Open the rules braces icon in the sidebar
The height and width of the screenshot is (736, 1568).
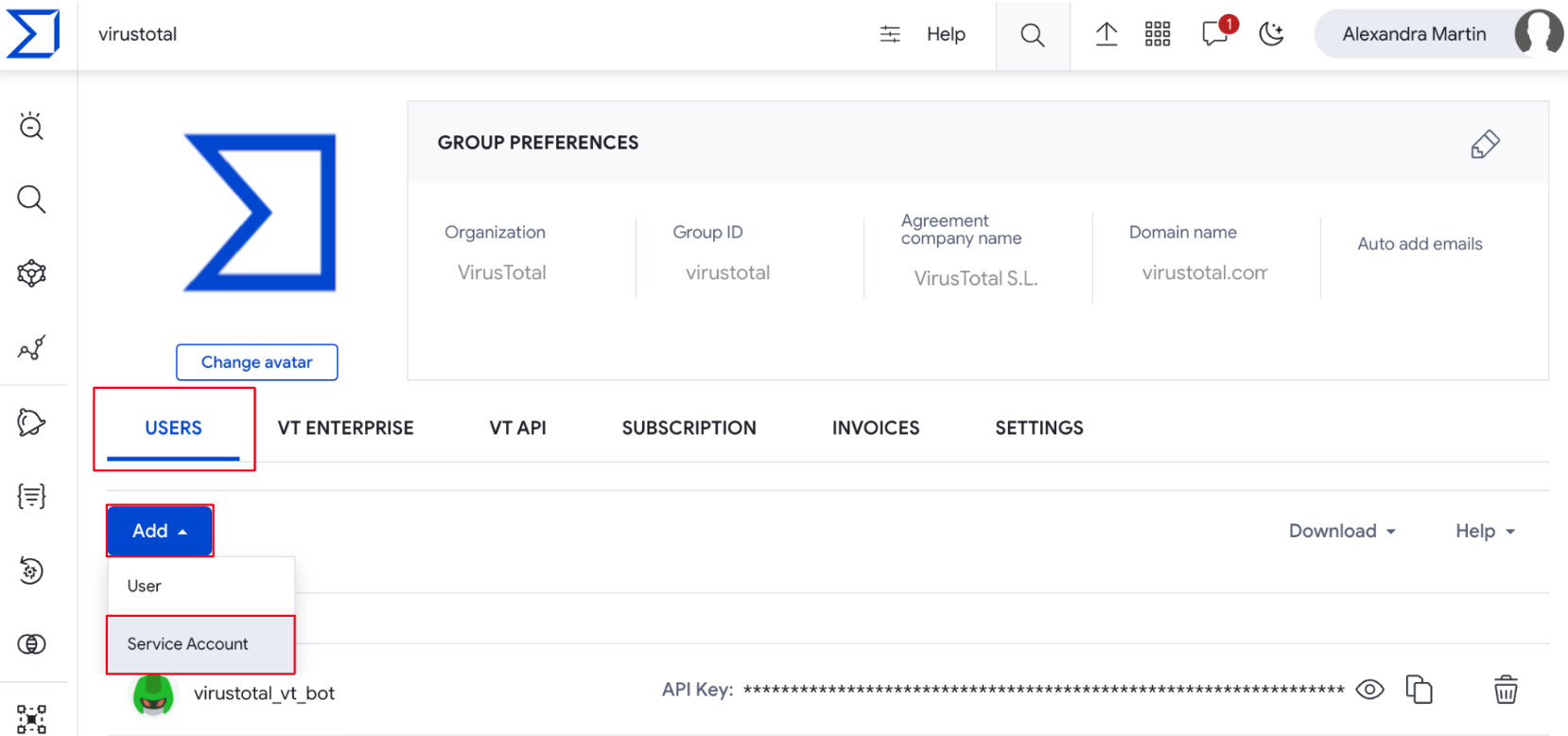[31, 496]
